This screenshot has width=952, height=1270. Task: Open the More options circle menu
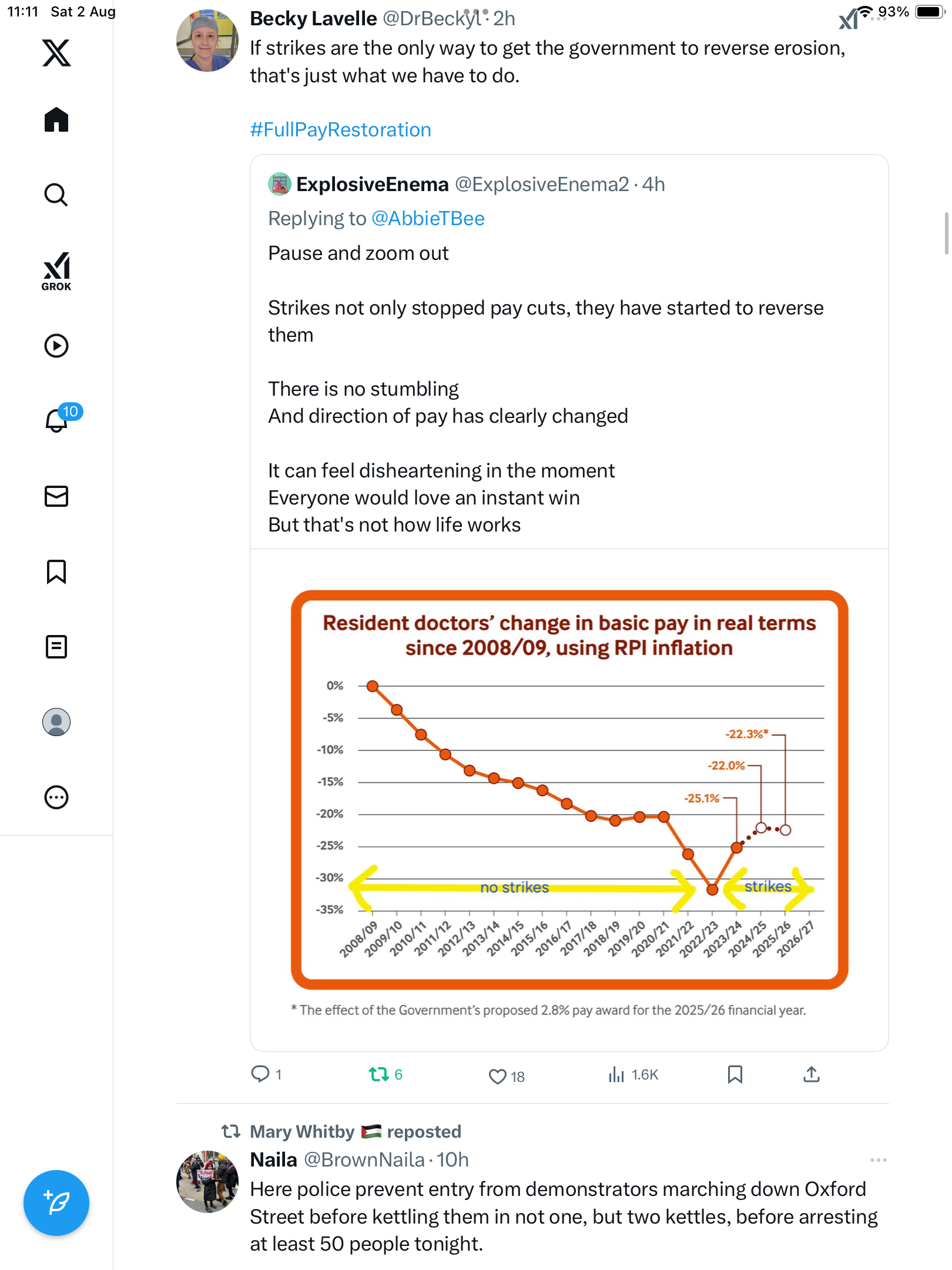click(56, 797)
